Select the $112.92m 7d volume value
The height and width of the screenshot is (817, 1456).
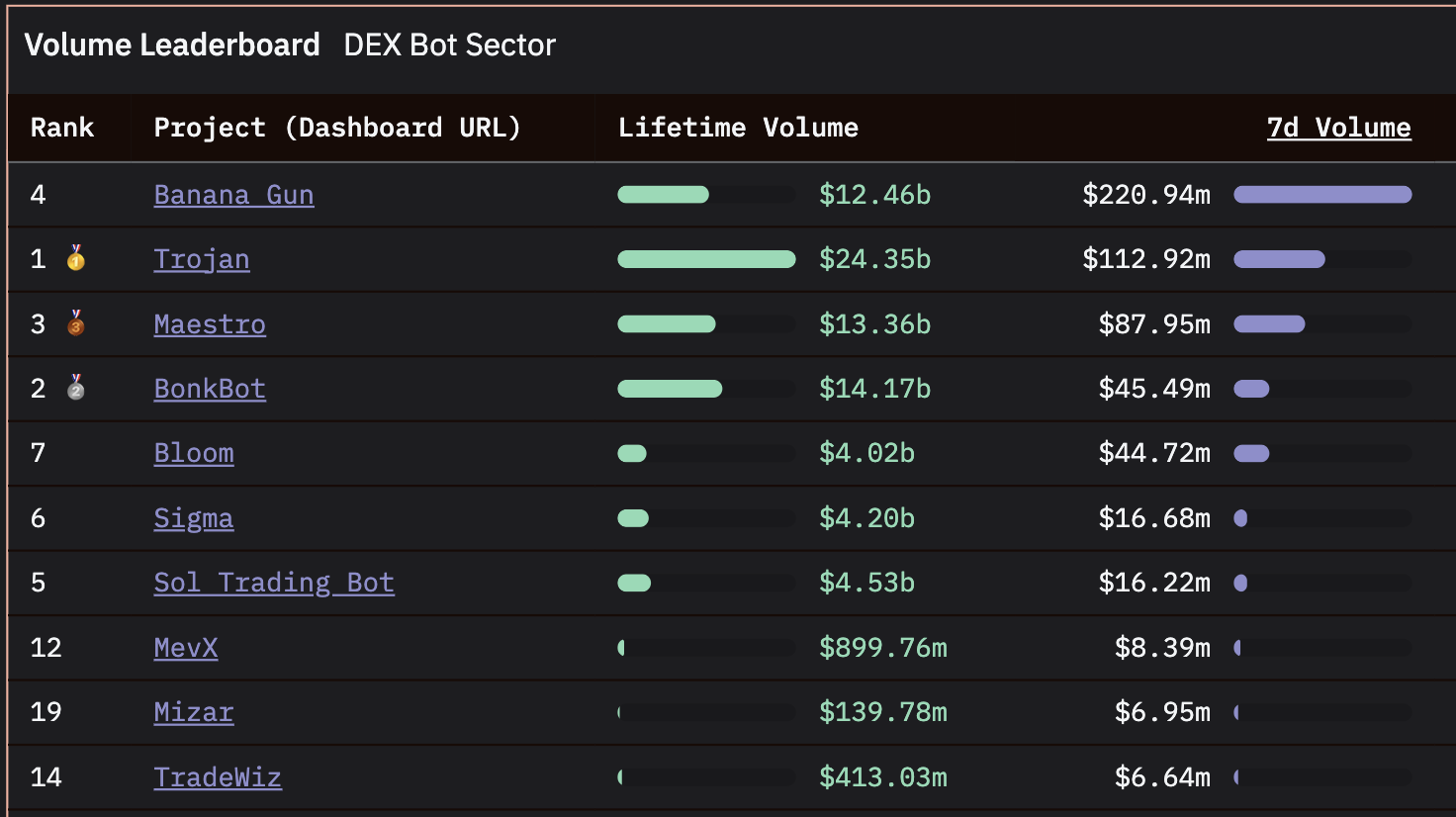(1146, 259)
